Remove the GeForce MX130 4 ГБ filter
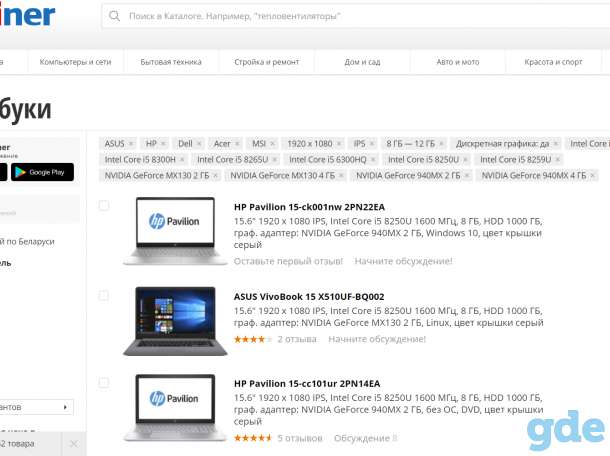Screen dimensions: 610x456 [341, 175]
